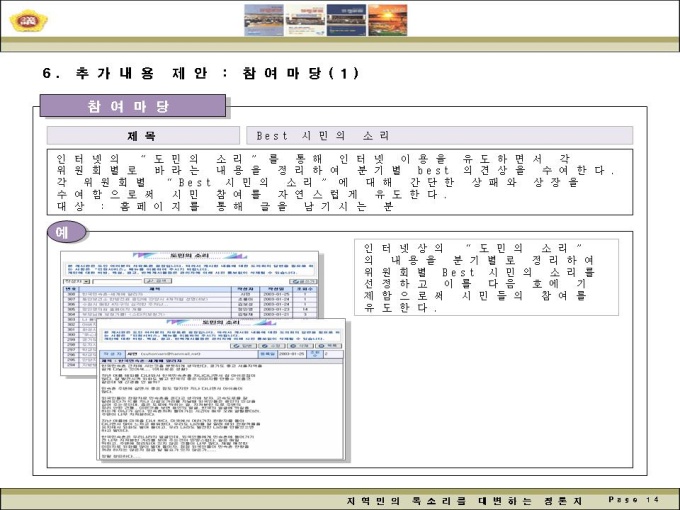Click the purple 참여마당 section tab

pyautogui.click(x=133, y=106)
